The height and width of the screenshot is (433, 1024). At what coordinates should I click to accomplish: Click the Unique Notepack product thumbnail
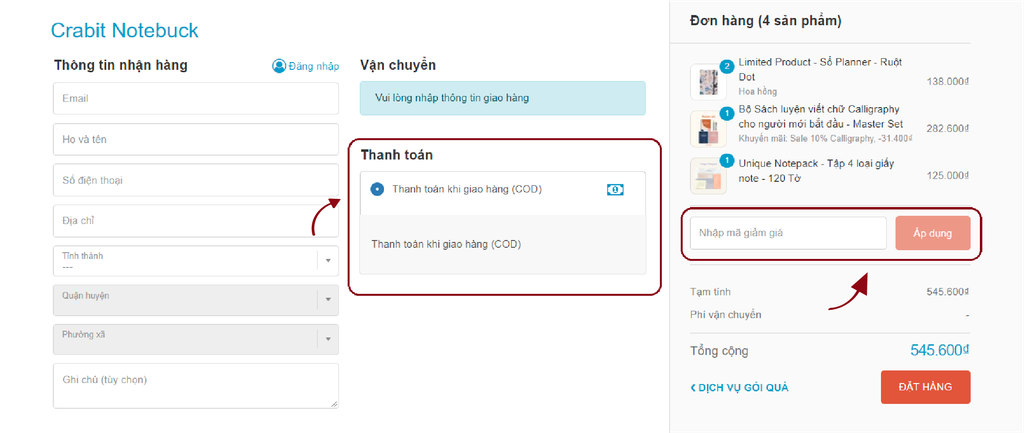[708, 176]
